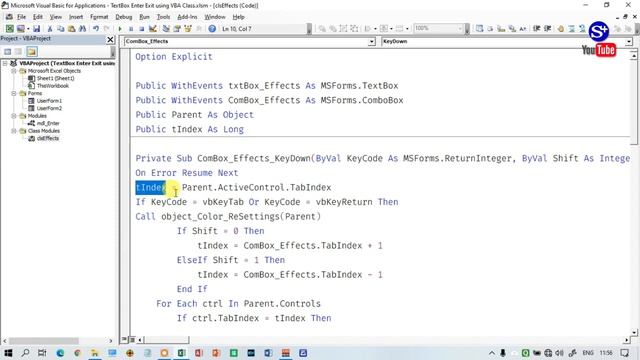
Task: Open the Insert menu
Action: coord(76,17)
